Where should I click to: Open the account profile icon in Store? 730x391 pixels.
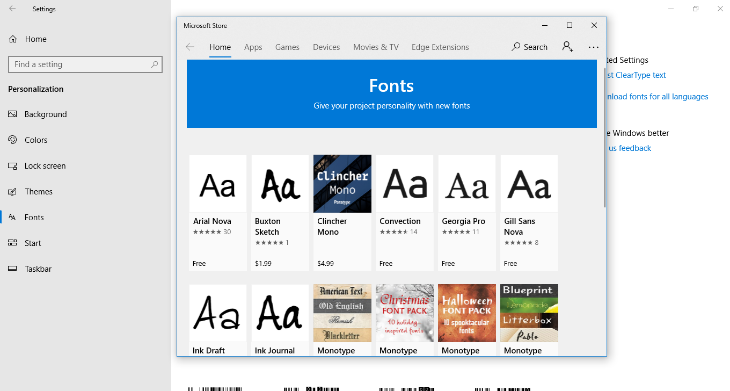567,46
